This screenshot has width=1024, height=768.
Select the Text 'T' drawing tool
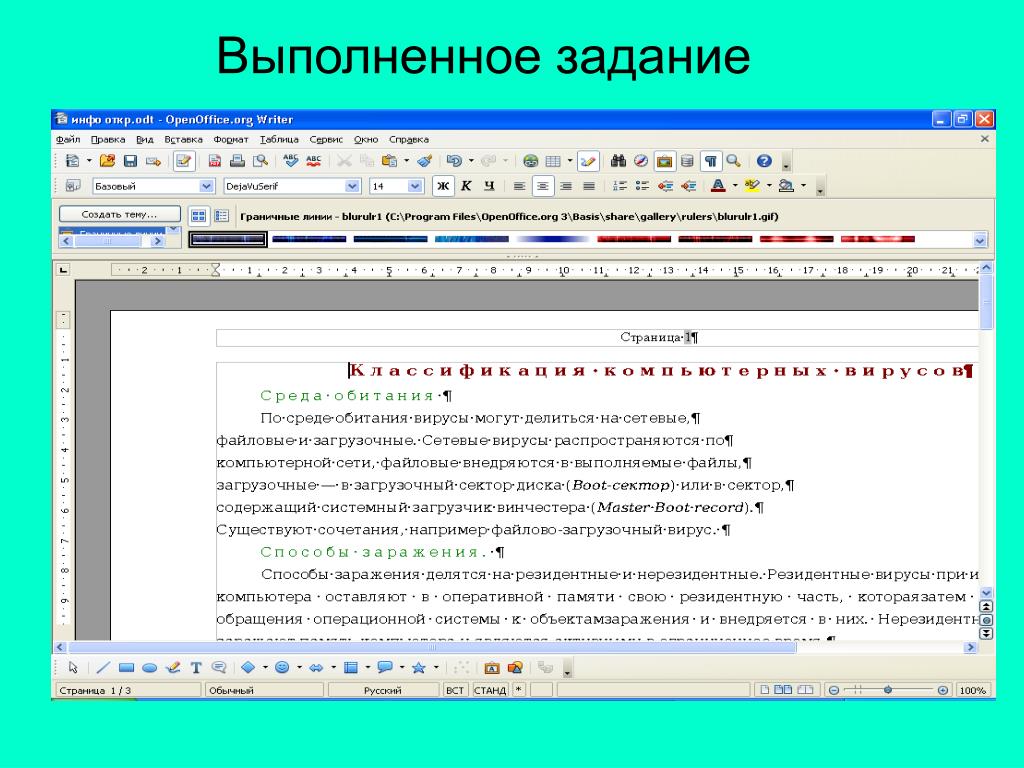coord(196,667)
